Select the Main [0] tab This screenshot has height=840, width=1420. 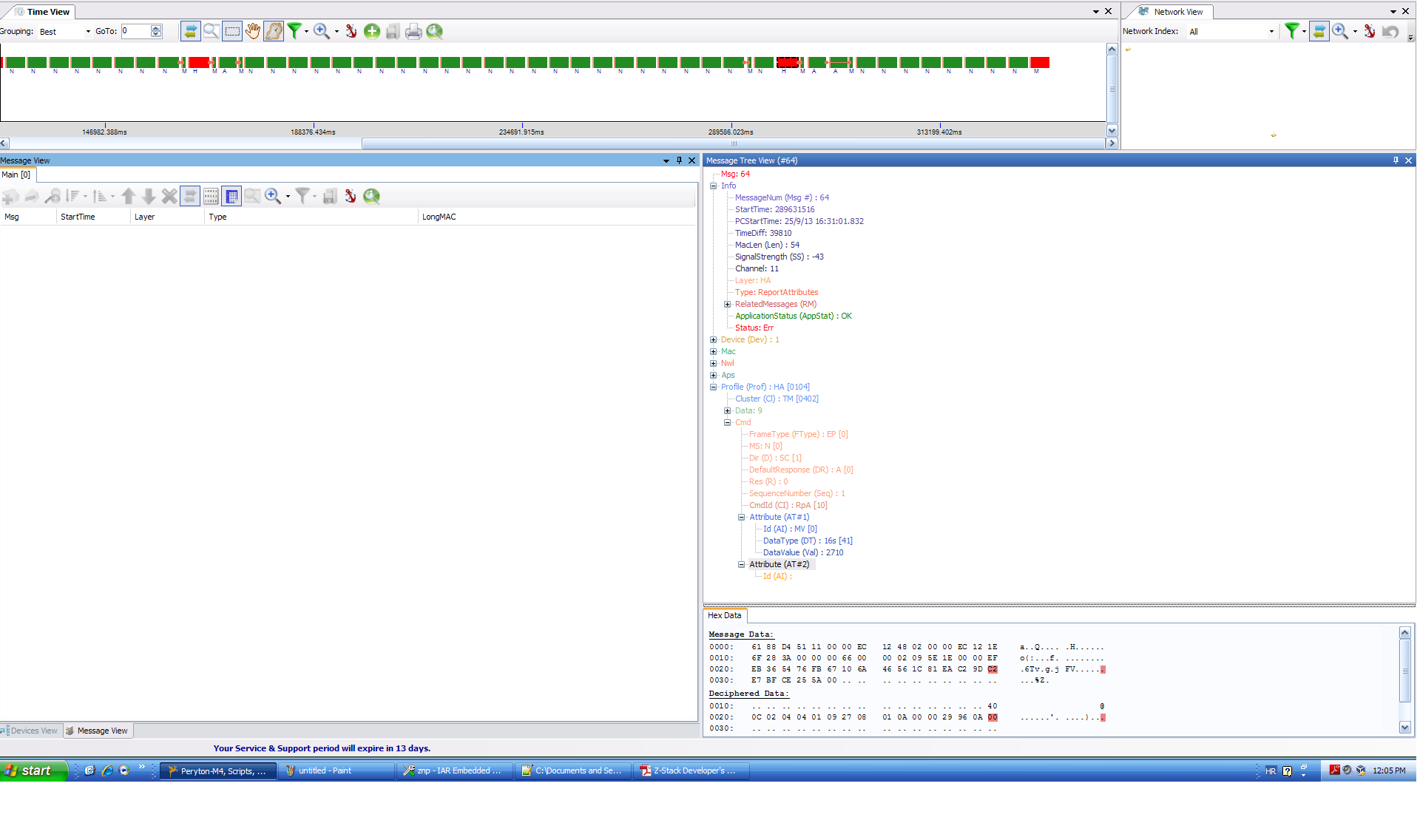click(16, 175)
